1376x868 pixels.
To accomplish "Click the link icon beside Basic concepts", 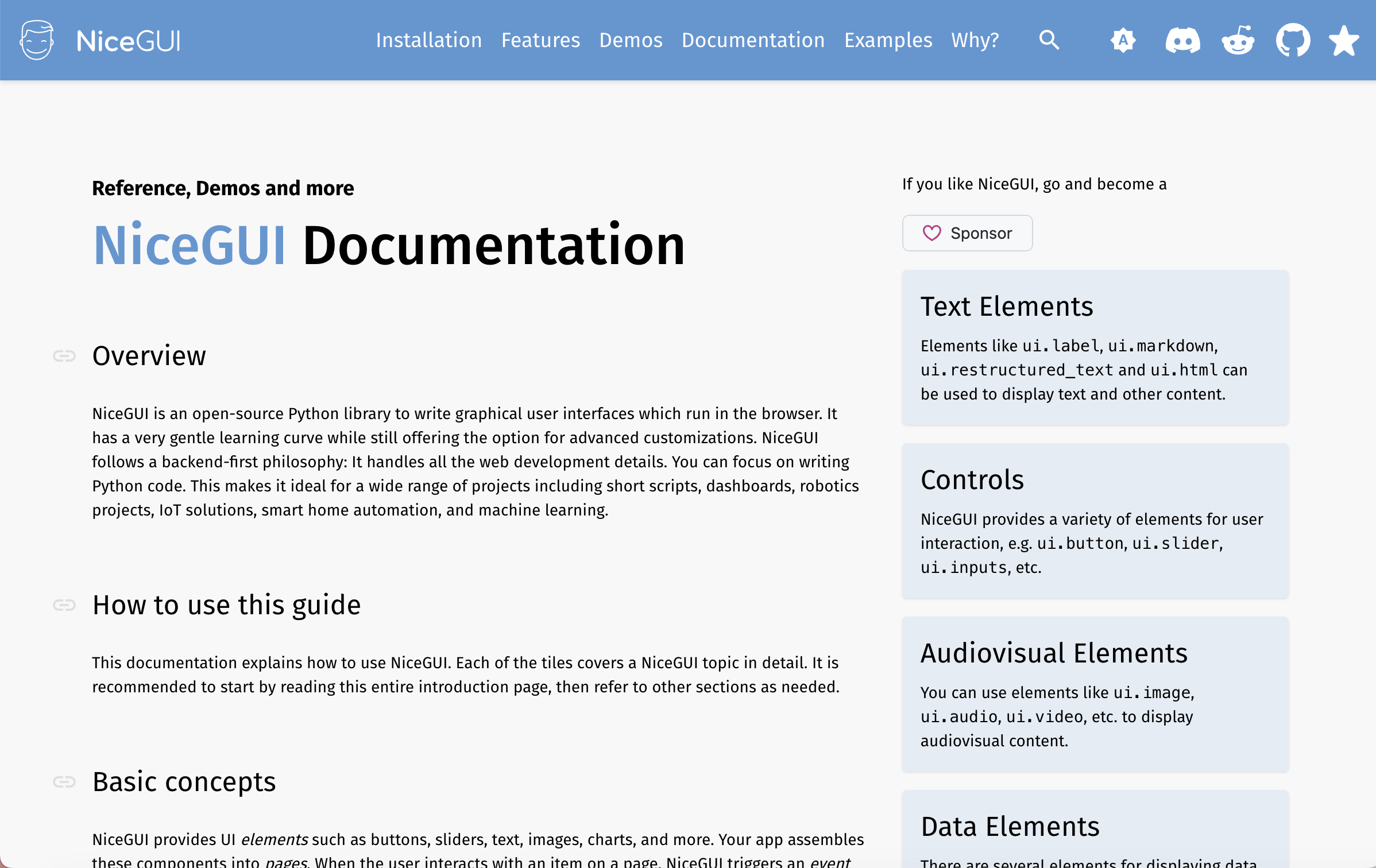I will pyautogui.click(x=64, y=782).
